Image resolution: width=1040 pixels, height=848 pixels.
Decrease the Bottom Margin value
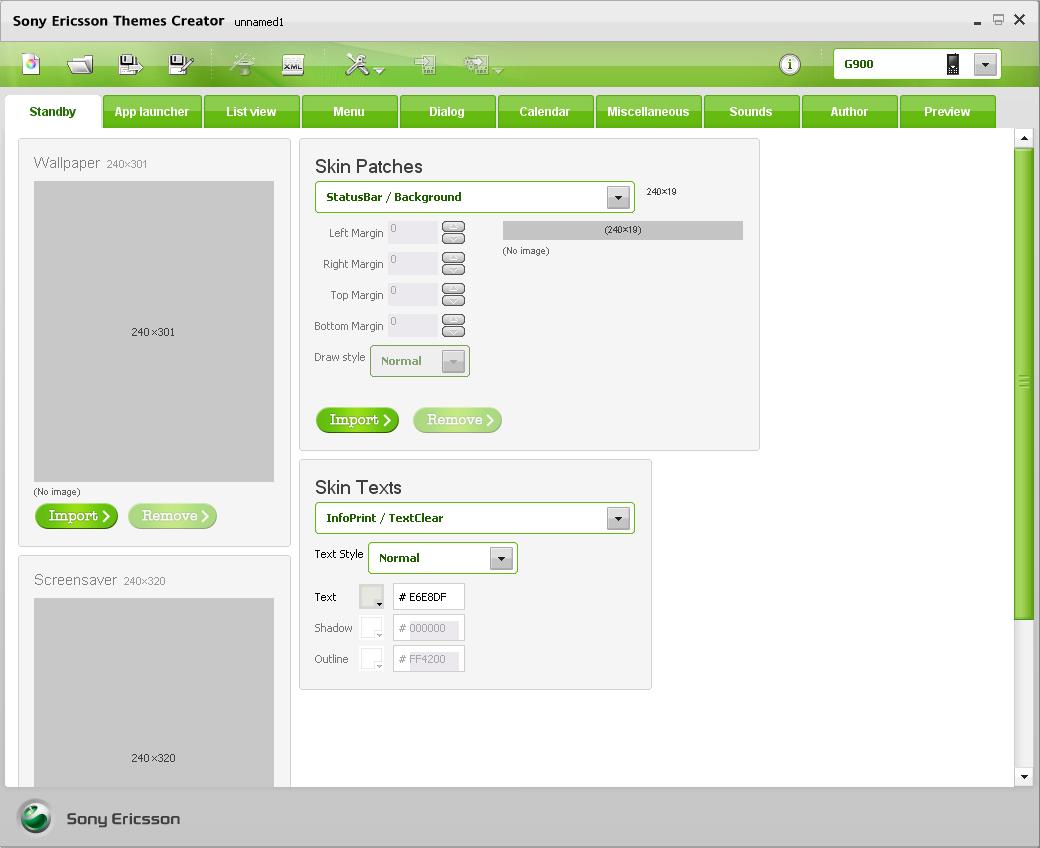[454, 332]
